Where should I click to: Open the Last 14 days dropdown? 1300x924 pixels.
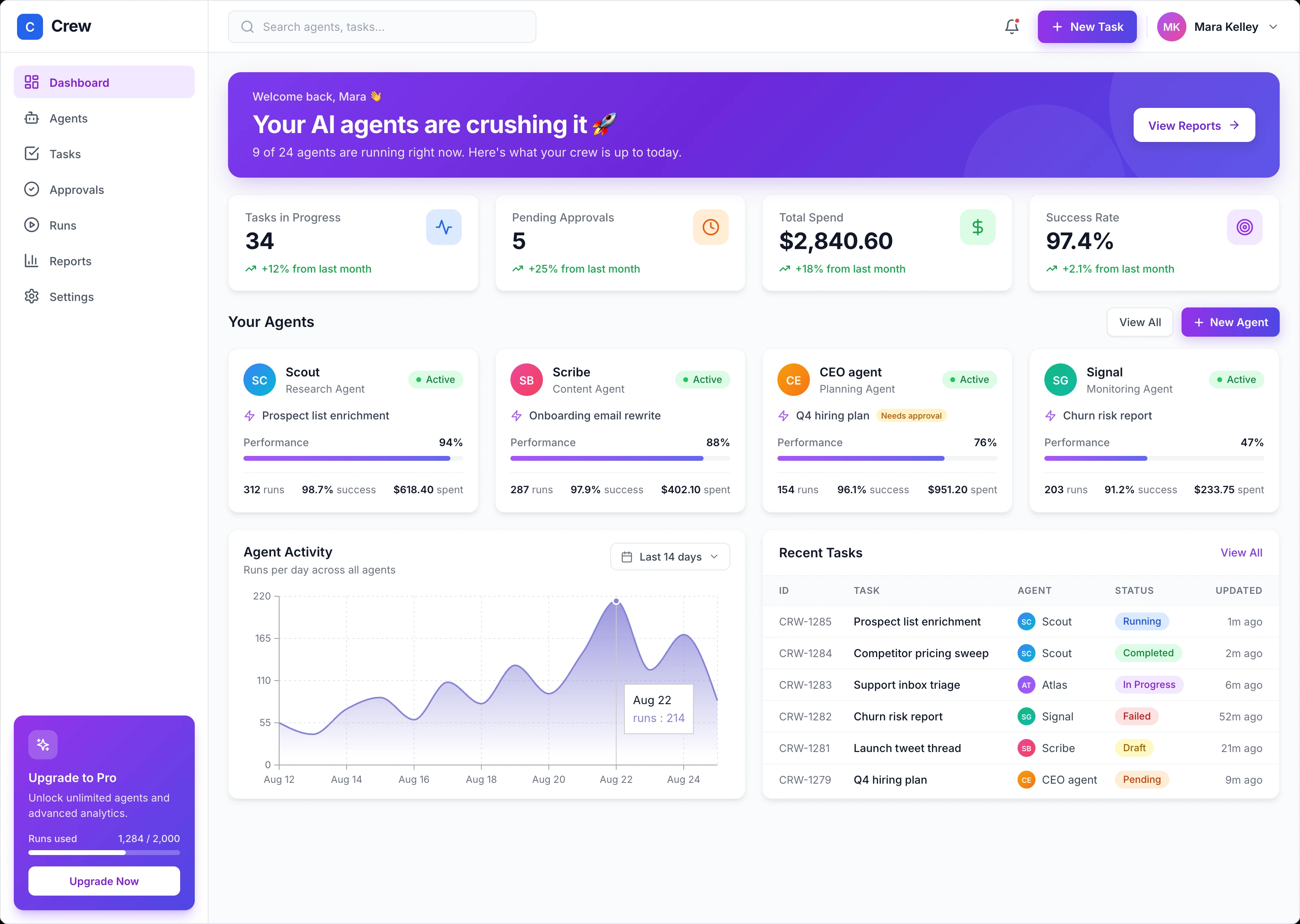[670, 557]
